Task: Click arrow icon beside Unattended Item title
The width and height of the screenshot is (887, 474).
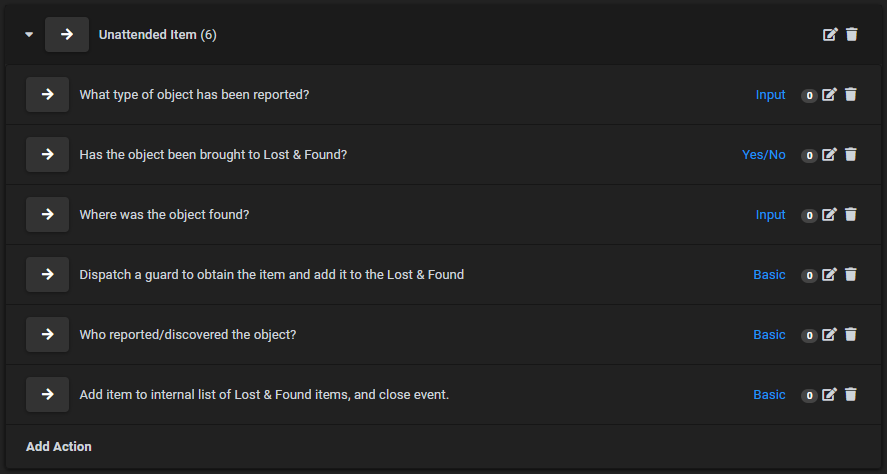Action: coord(67,35)
